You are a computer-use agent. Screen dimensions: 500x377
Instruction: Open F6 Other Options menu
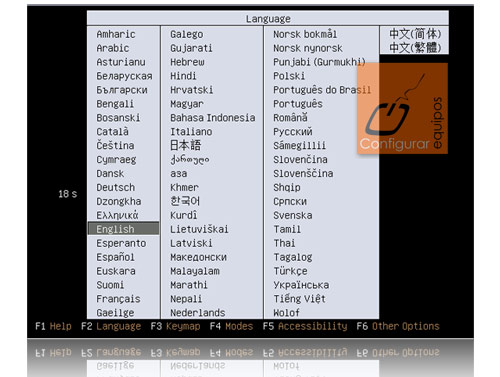398,326
